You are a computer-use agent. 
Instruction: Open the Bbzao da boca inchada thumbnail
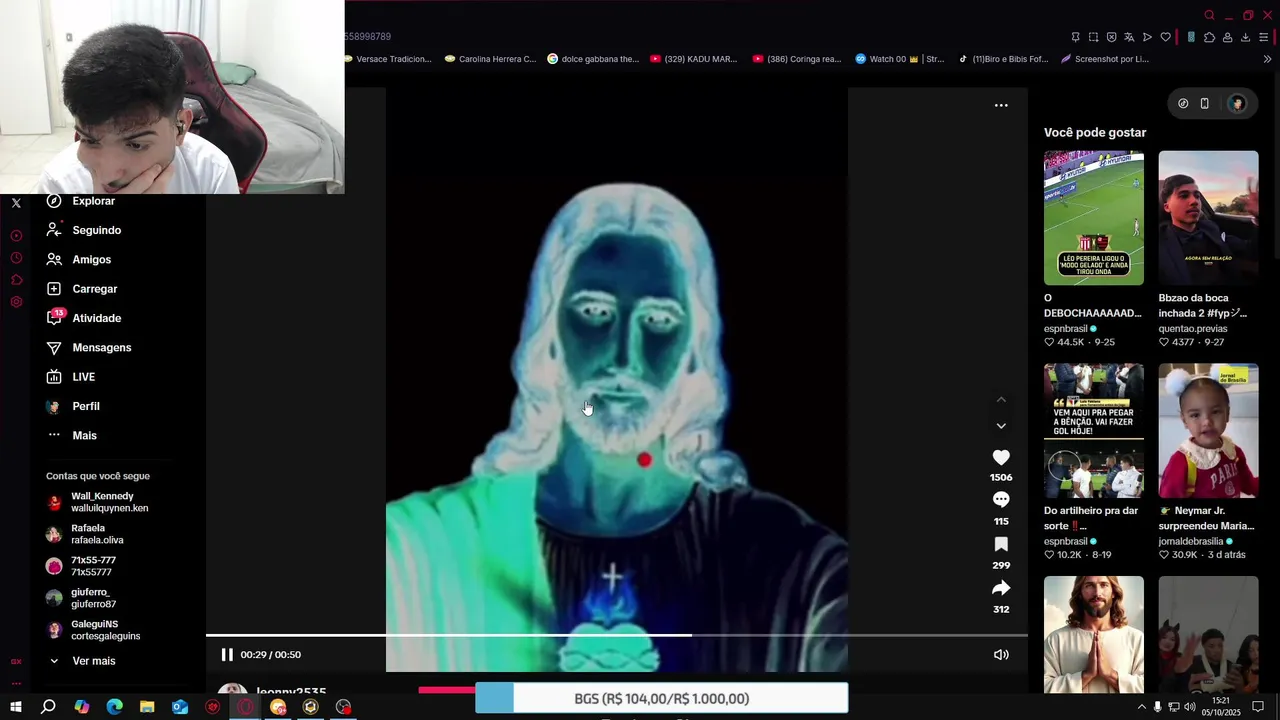(x=1208, y=218)
